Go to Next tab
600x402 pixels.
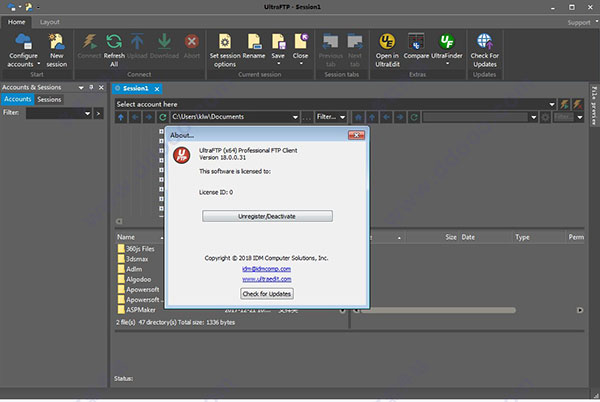tap(355, 50)
